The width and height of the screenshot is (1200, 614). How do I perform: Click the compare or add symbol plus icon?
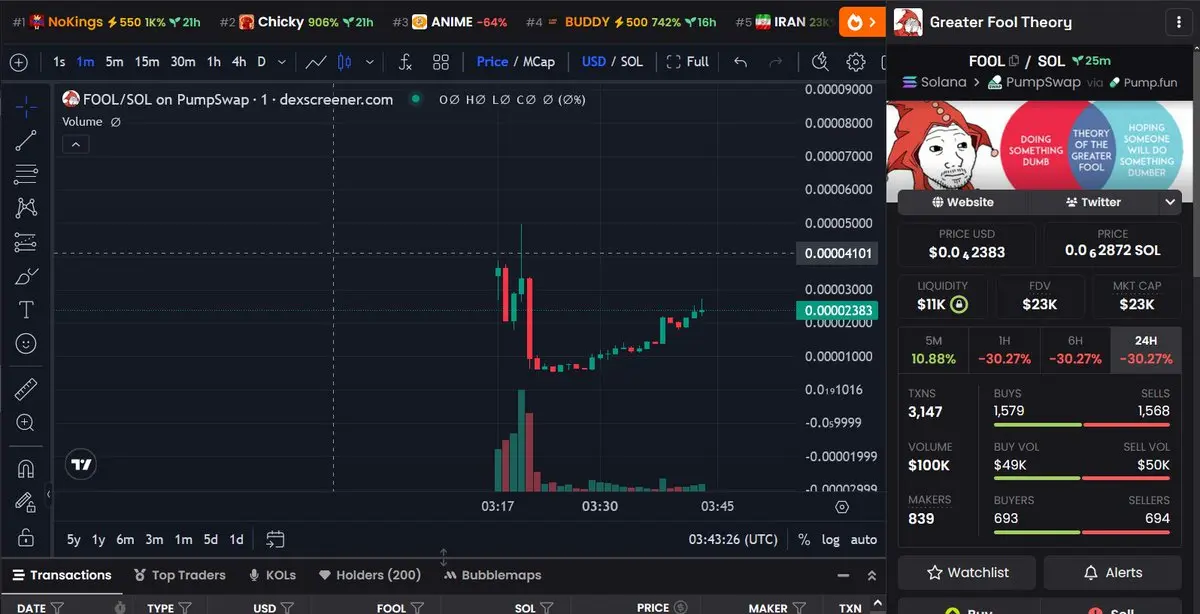click(18, 62)
